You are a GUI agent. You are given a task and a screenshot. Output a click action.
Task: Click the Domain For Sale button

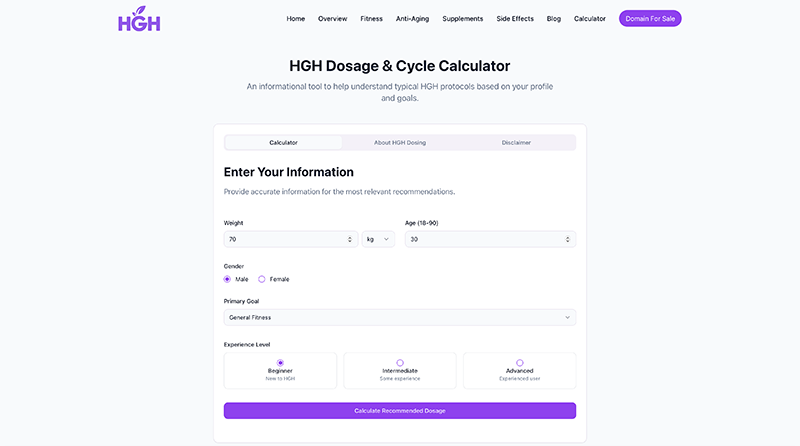click(650, 18)
